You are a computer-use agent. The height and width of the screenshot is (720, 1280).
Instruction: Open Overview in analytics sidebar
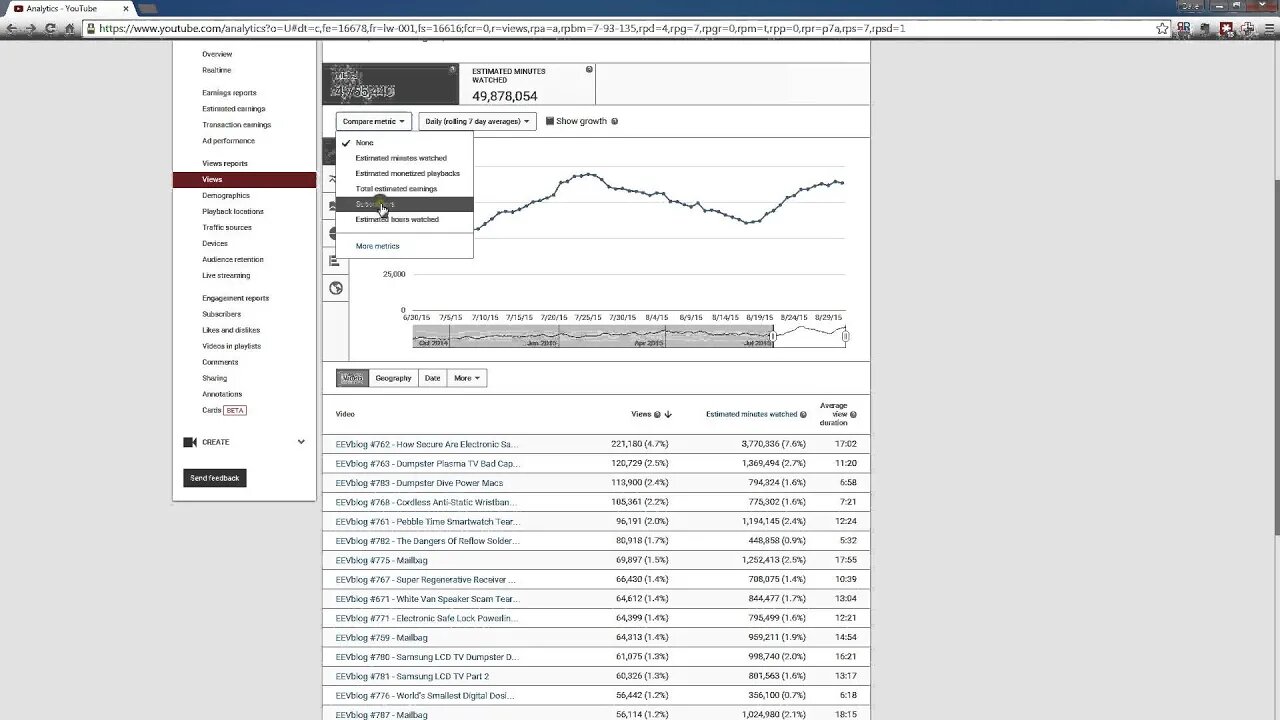tap(217, 54)
